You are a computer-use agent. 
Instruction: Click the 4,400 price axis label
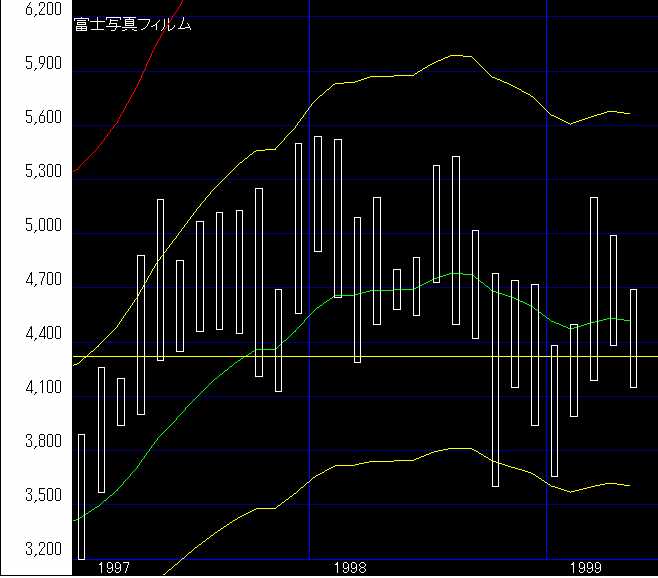tap(42, 334)
